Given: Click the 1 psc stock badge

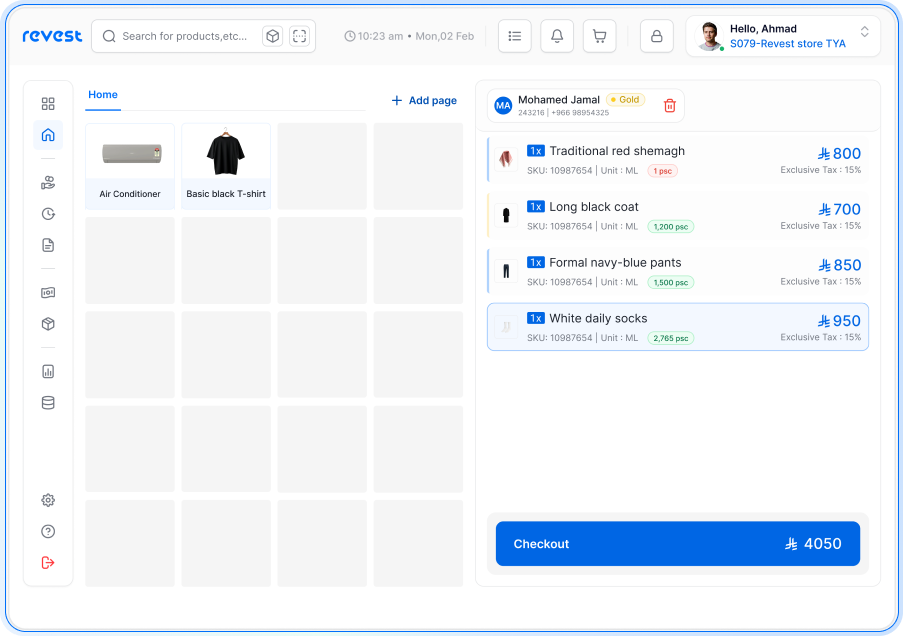Looking at the screenshot, I should 662,171.
